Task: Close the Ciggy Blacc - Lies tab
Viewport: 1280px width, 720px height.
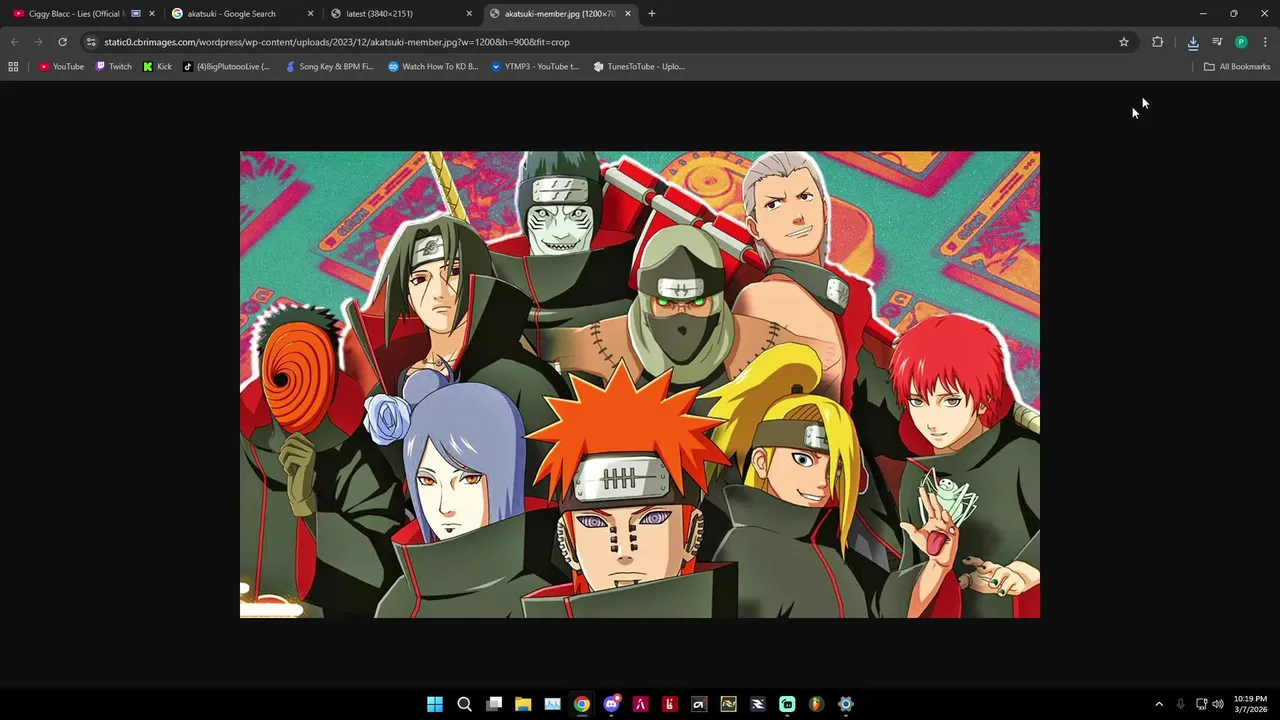Action: [152, 14]
